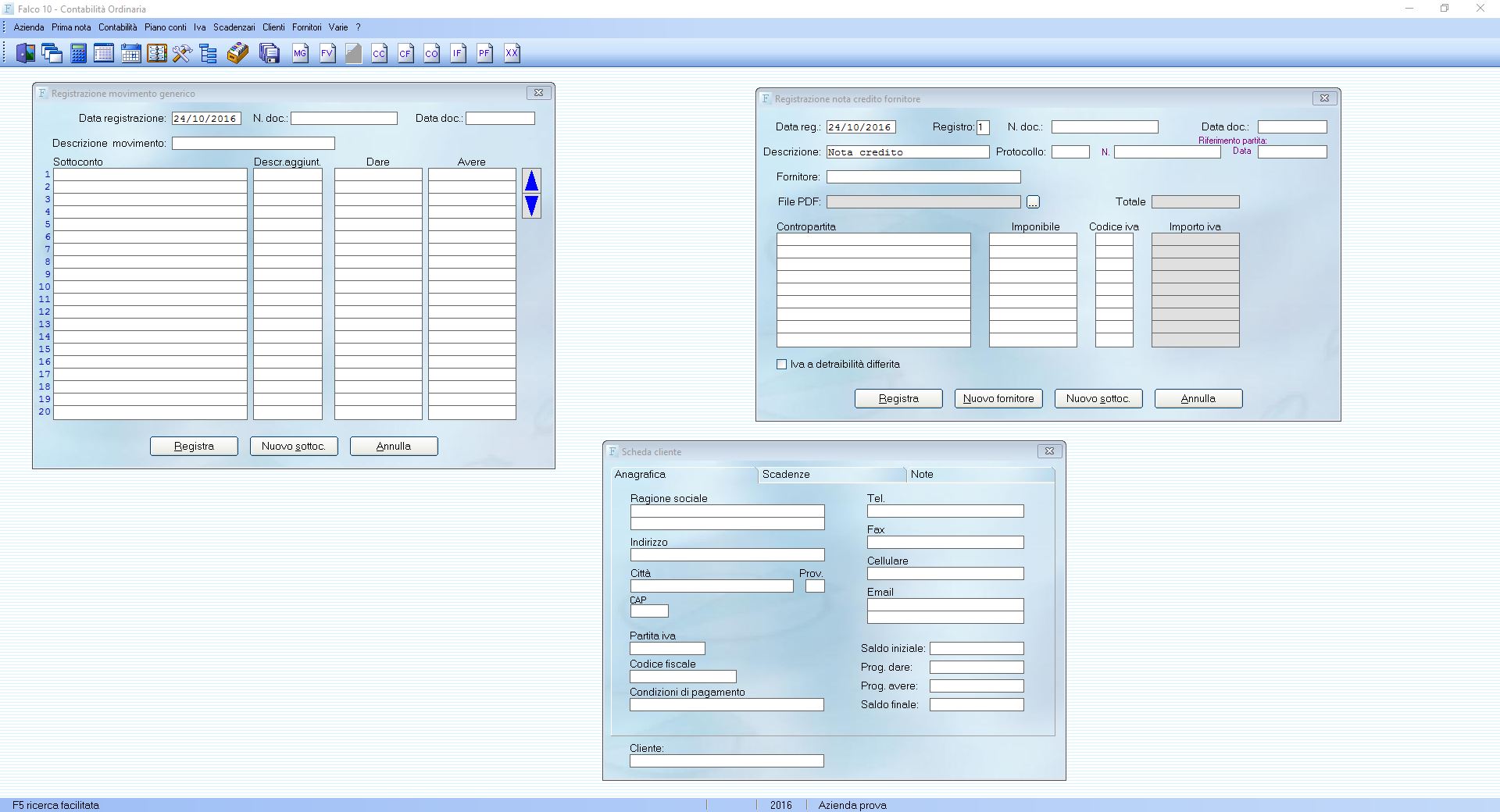Viewport: 1500px width, 812px height.
Task: Click Registra in movimento generico window
Action: pyautogui.click(x=194, y=447)
